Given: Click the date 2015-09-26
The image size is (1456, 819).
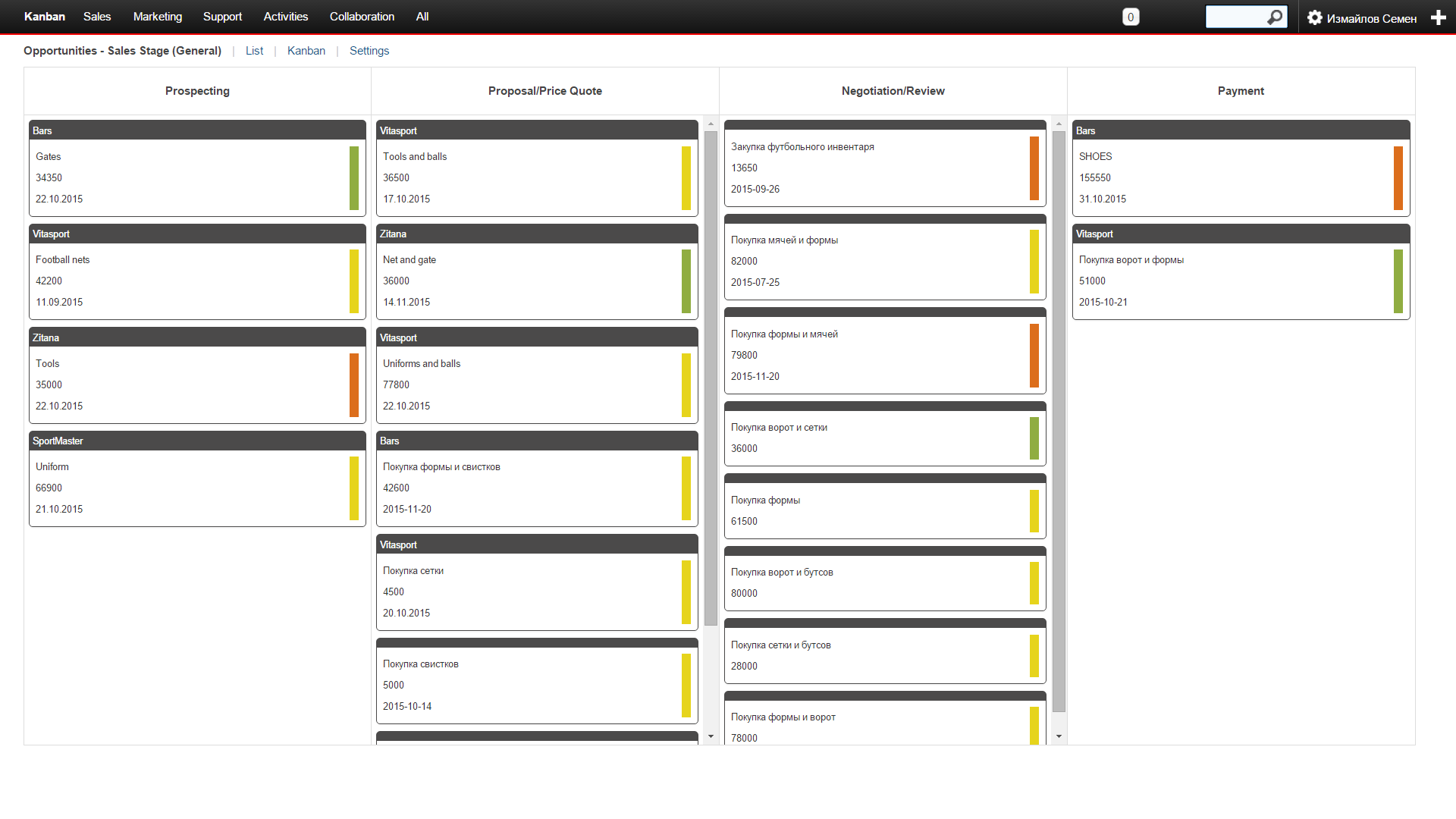Looking at the screenshot, I should pos(755,189).
